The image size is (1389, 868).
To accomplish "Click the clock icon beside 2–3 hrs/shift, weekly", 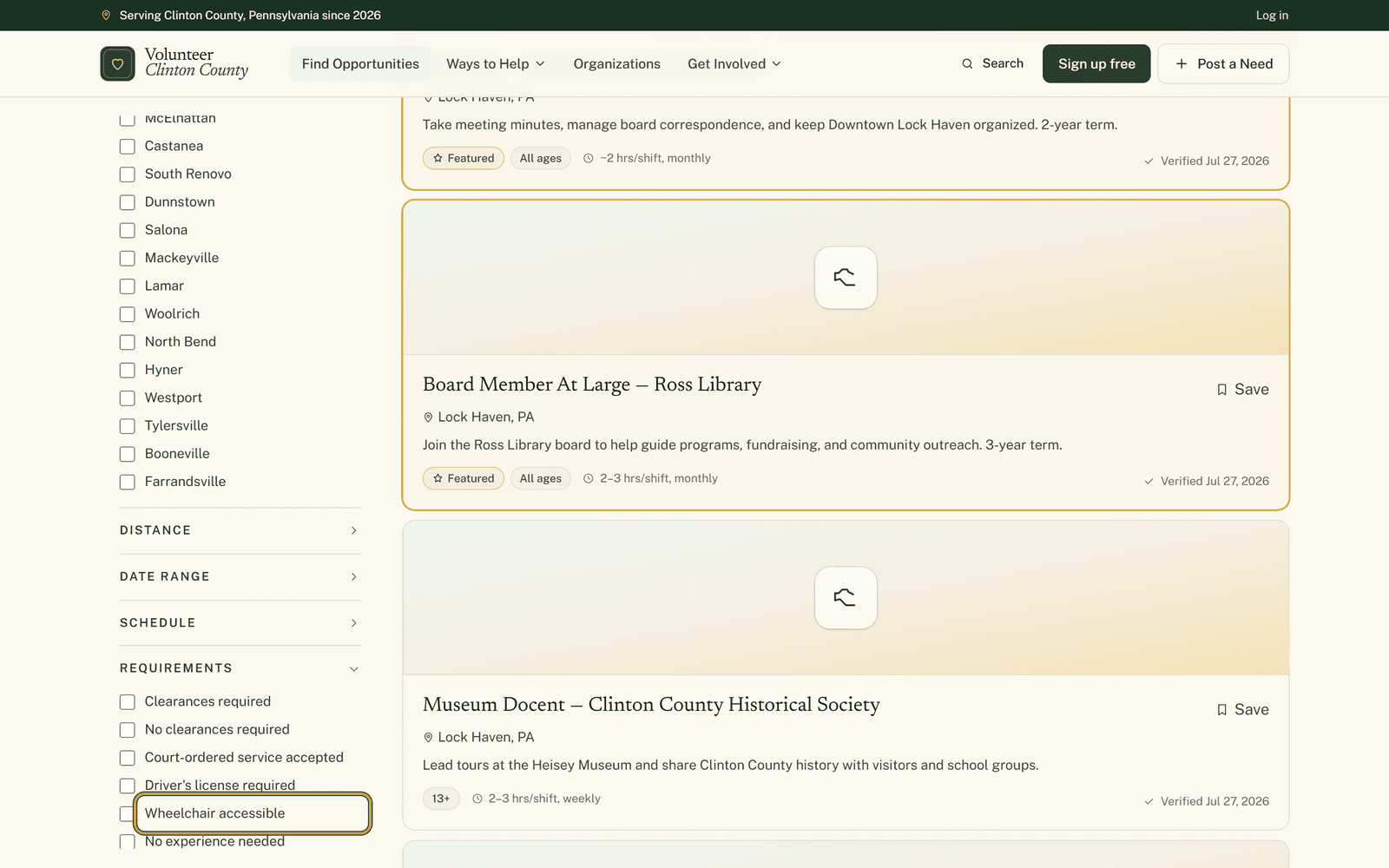I will [x=477, y=799].
